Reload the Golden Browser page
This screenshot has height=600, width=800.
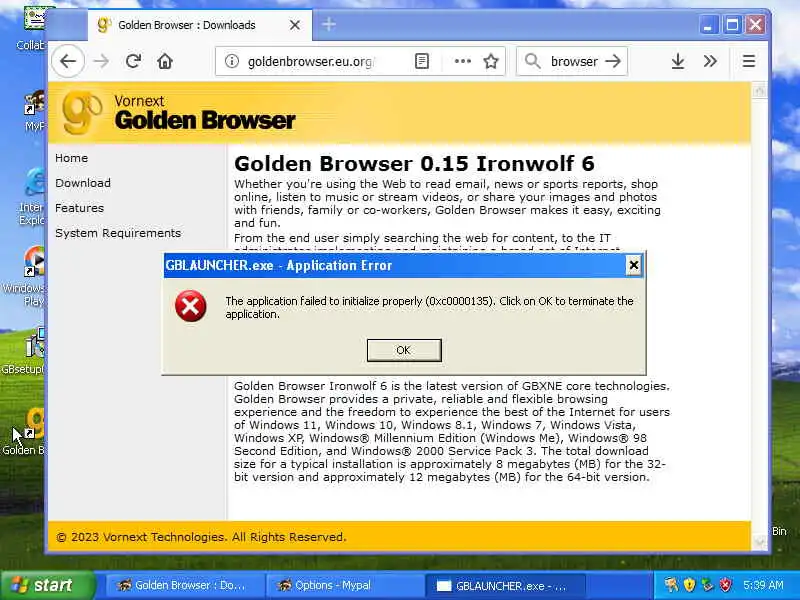(x=133, y=61)
